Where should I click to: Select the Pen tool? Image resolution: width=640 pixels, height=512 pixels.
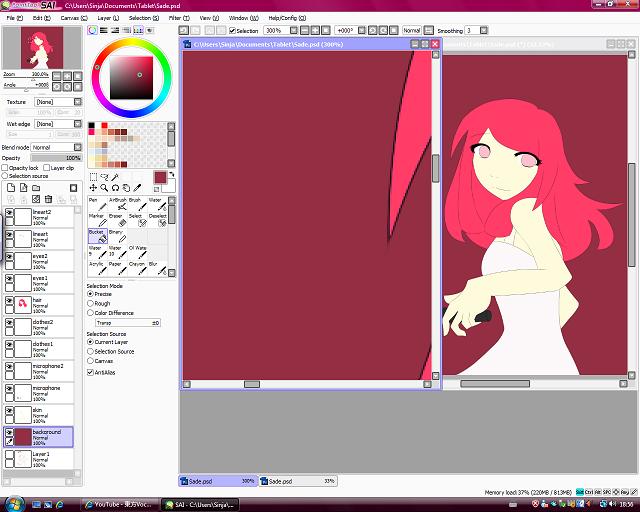pos(96,205)
